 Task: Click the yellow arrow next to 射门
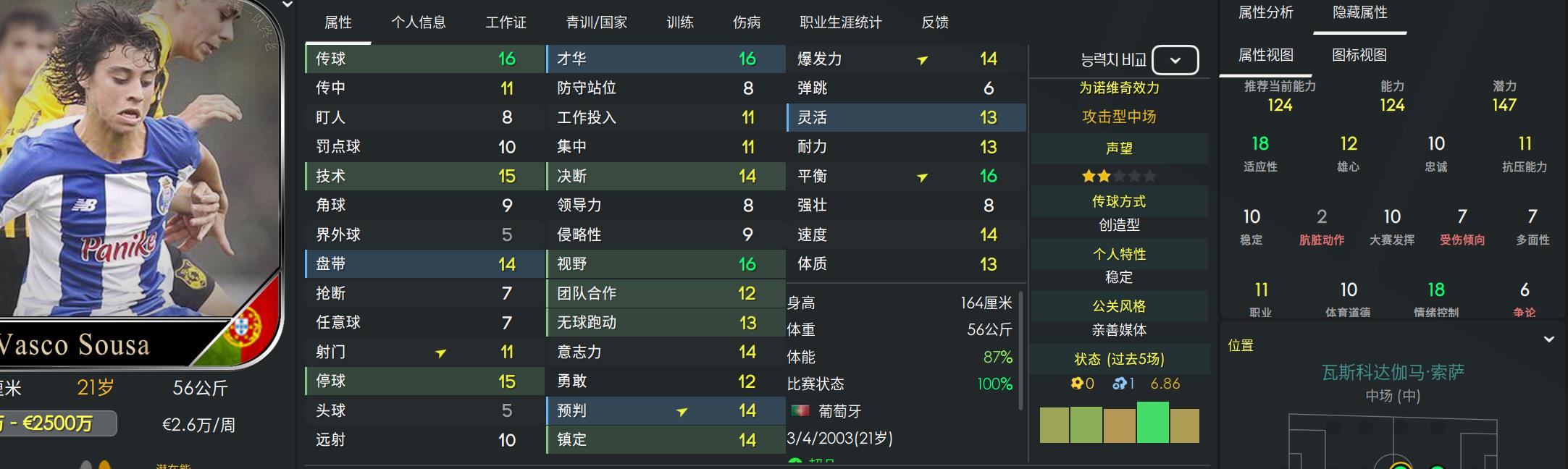(x=440, y=353)
